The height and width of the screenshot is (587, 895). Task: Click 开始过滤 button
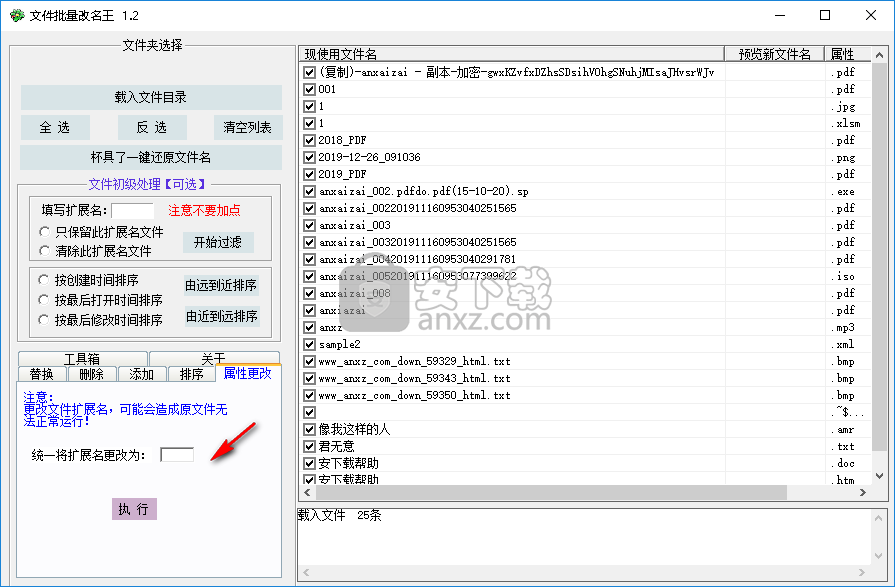(218, 242)
